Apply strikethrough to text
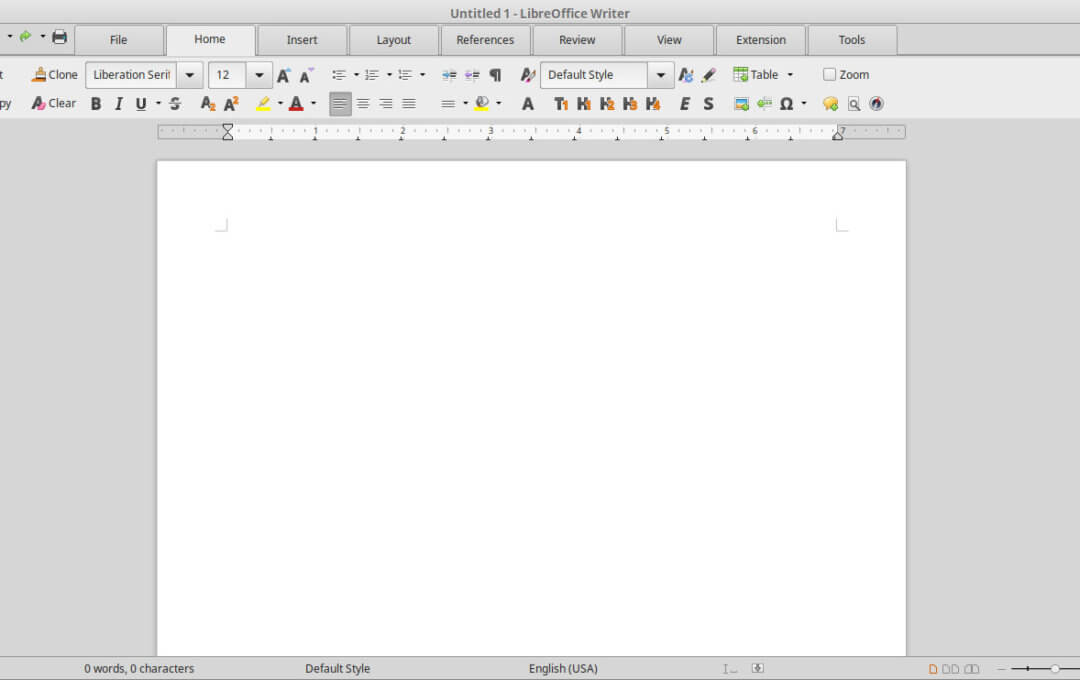This screenshot has width=1080, height=680. coord(175,104)
